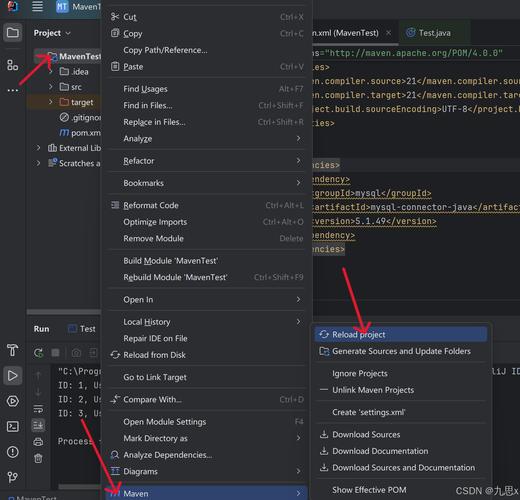The image size is (520, 500).
Task: Print the Run console output
Action: click(x=38, y=442)
